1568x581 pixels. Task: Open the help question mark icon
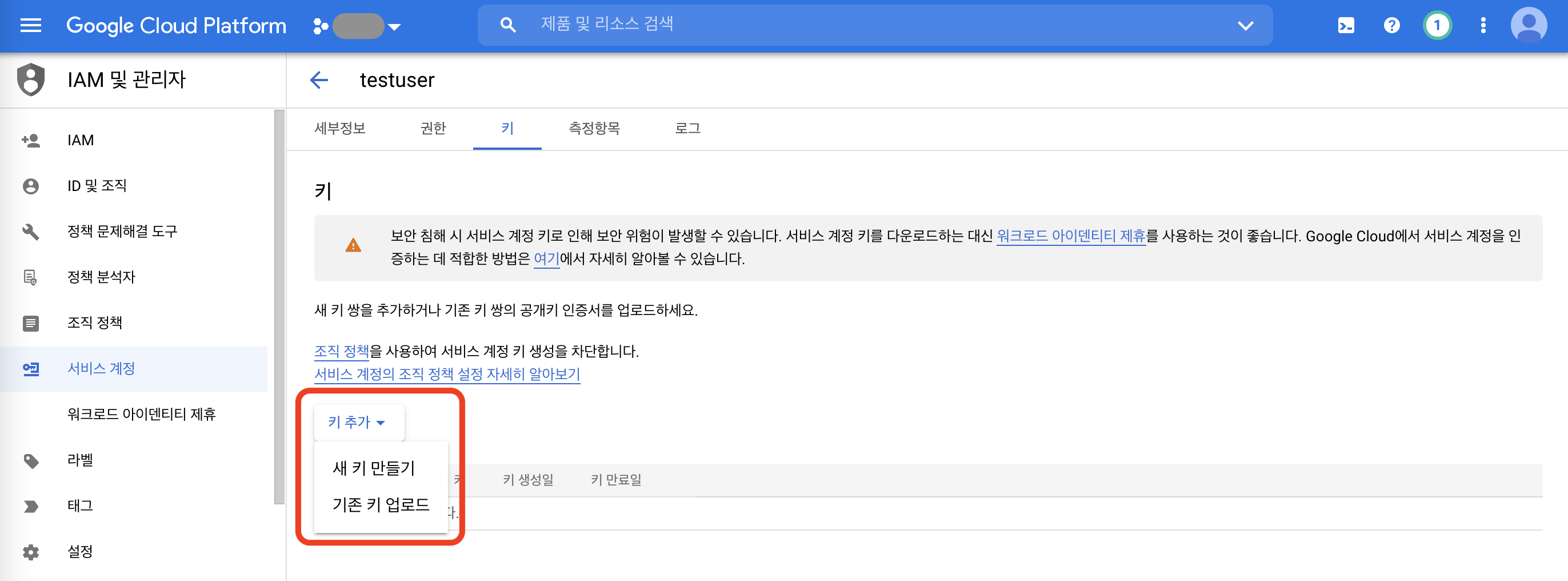[1391, 26]
